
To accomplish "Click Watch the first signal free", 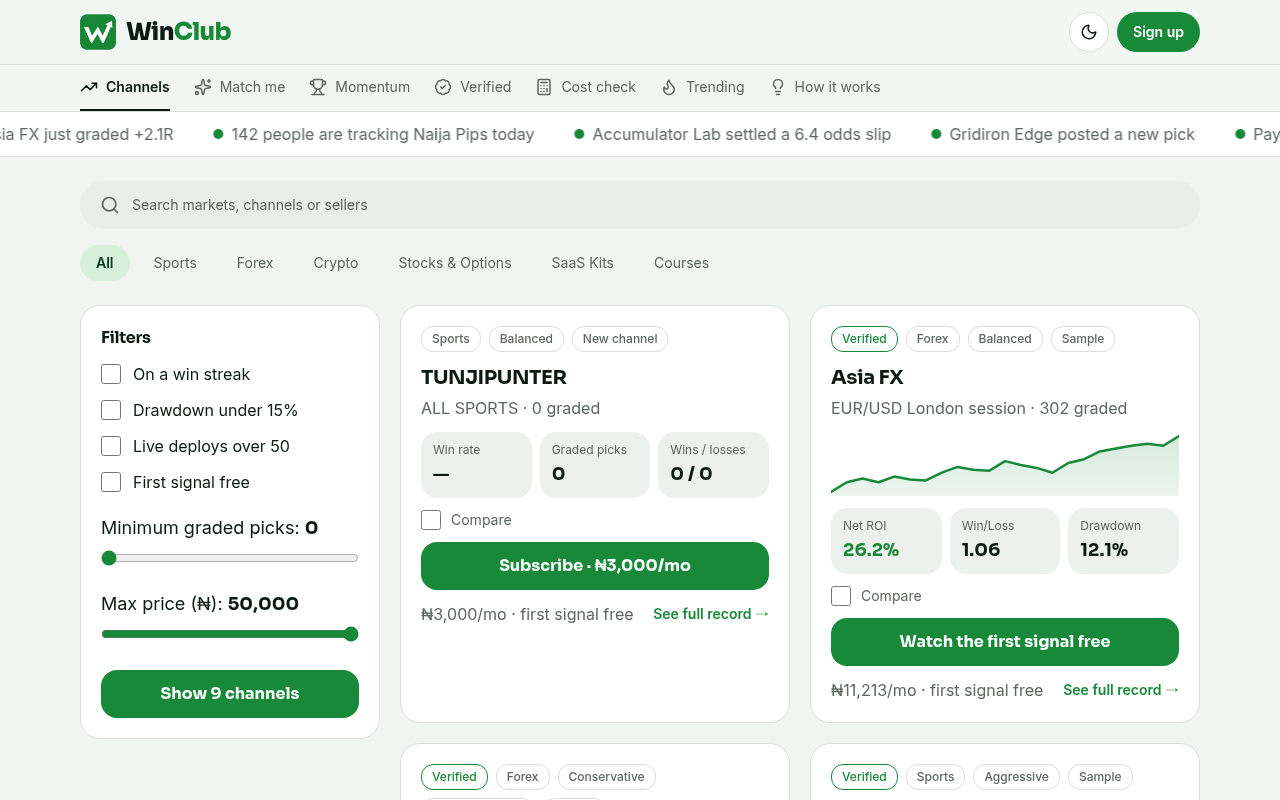I will [x=1005, y=642].
